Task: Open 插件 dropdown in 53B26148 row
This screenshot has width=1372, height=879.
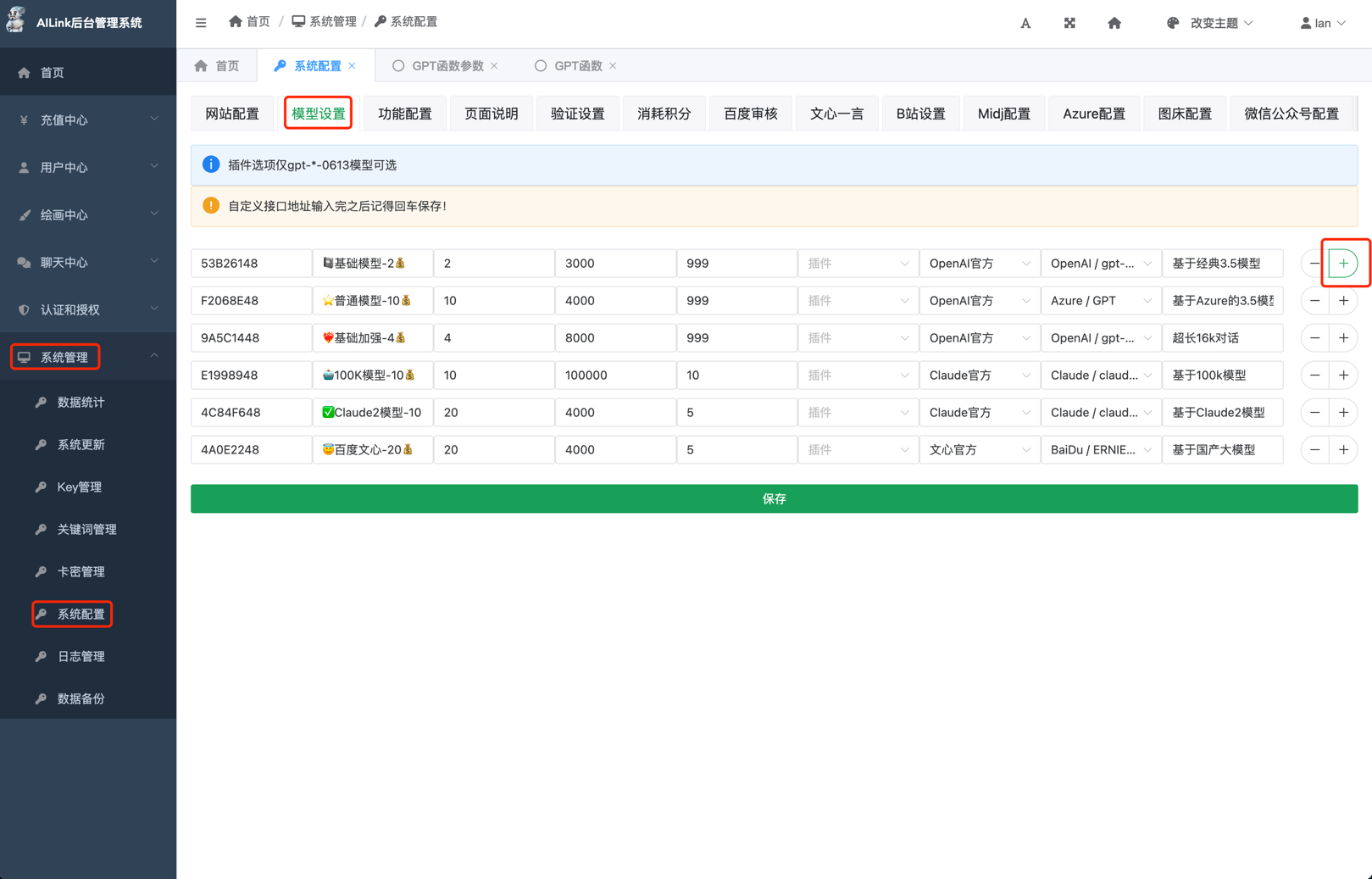Action: pyautogui.click(x=858, y=264)
